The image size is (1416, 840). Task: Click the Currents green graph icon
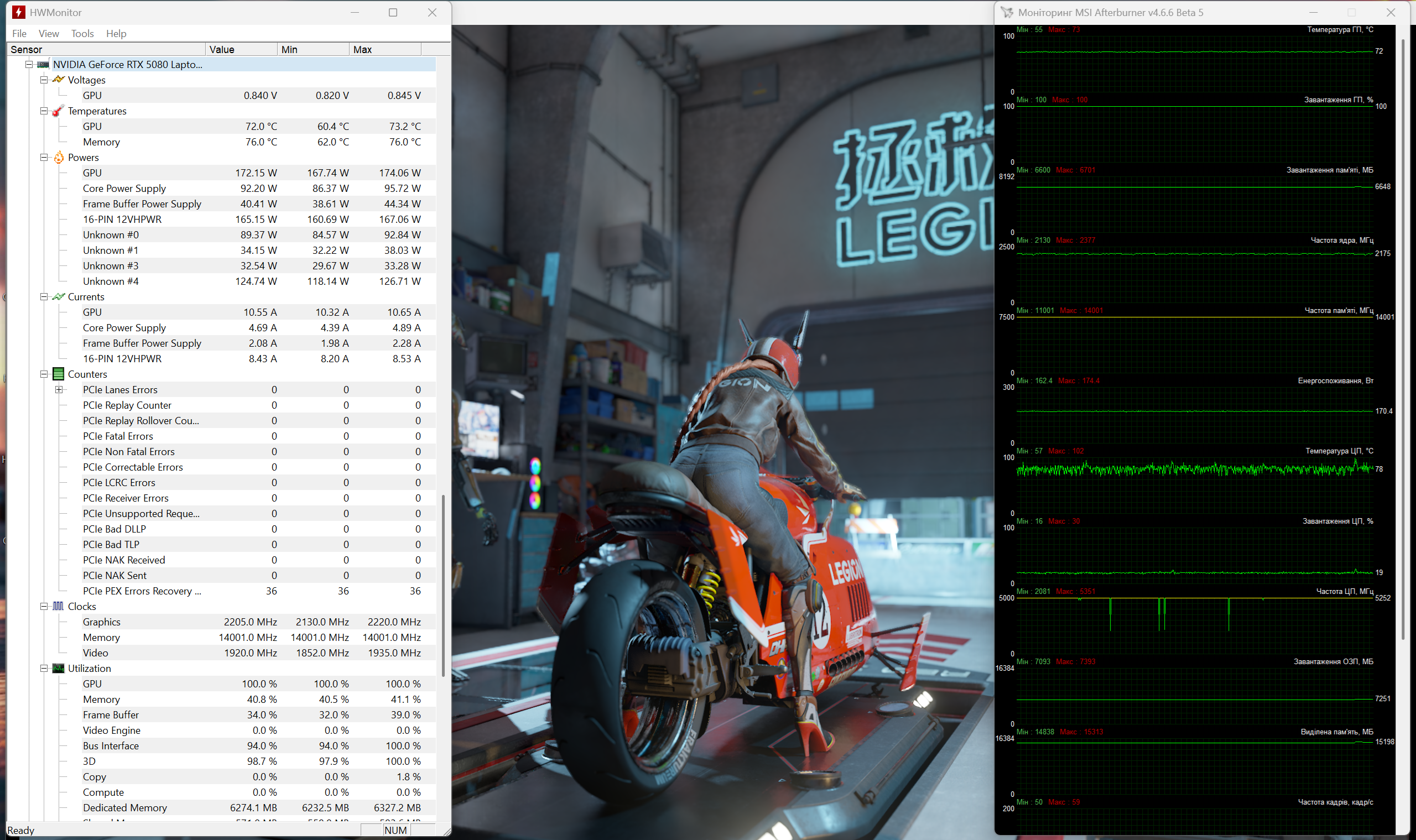click(58, 296)
